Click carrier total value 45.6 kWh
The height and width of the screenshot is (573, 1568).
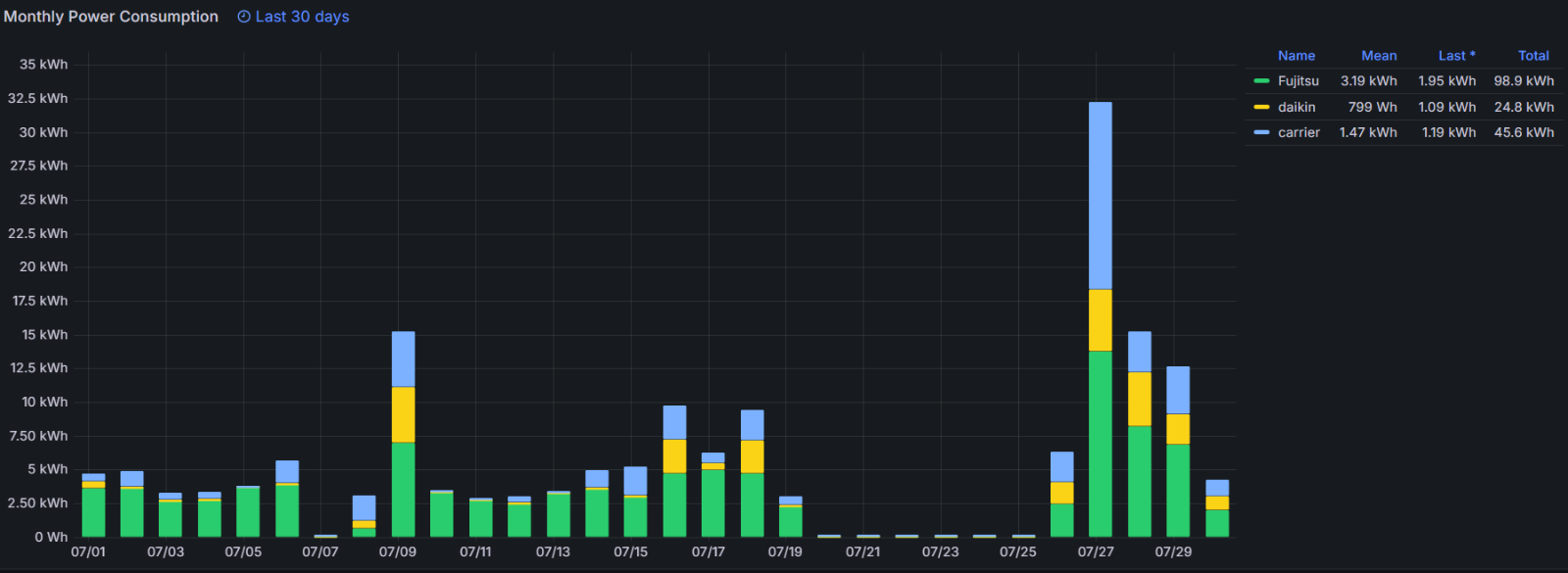[x=1524, y=132]
